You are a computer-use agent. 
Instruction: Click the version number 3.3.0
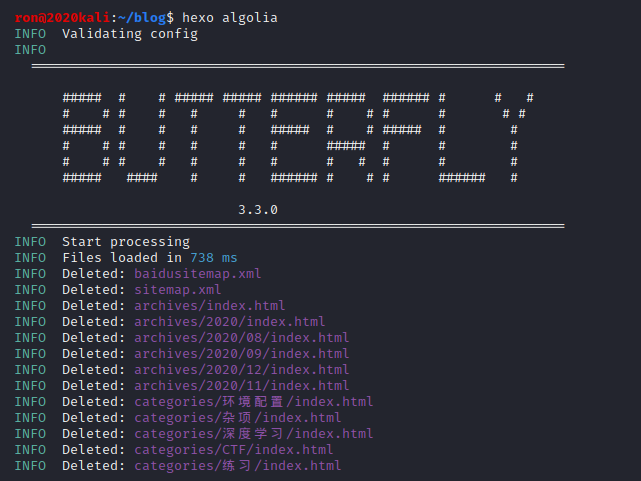click(x=258, y=210)
